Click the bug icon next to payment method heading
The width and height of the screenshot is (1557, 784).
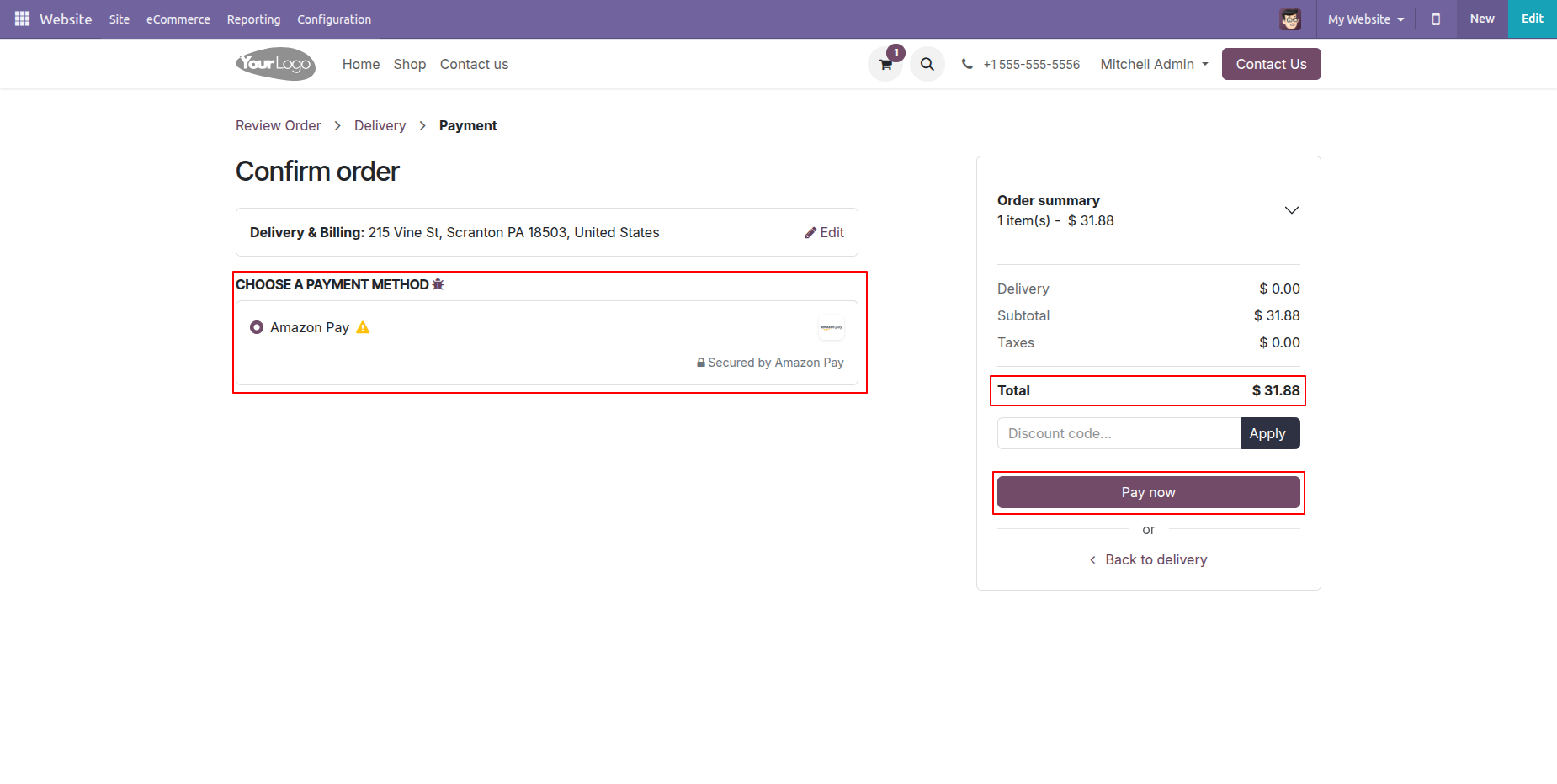tap(438, 284)
